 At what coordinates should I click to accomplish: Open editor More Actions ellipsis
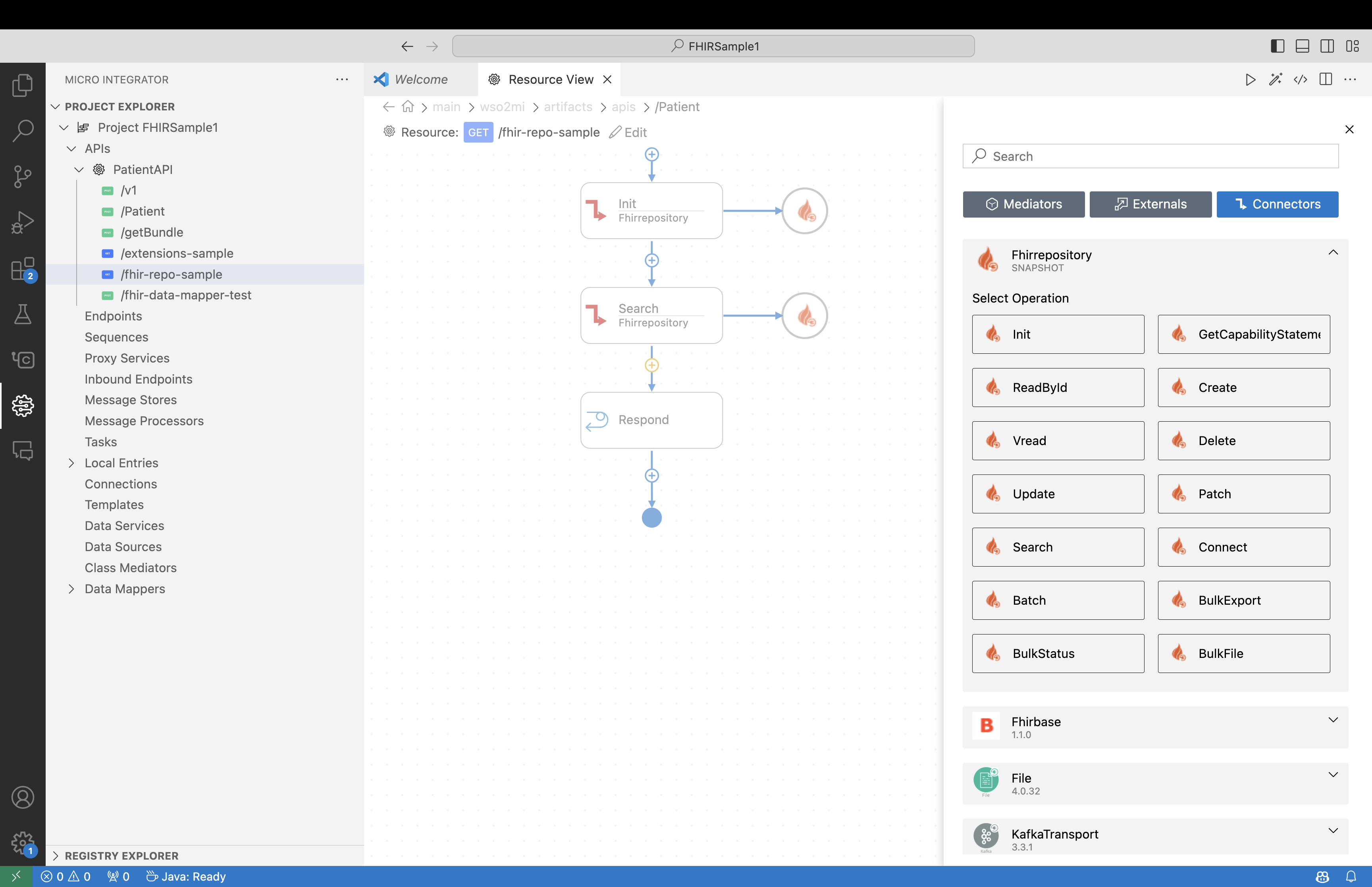click(x=1350, y=79)
